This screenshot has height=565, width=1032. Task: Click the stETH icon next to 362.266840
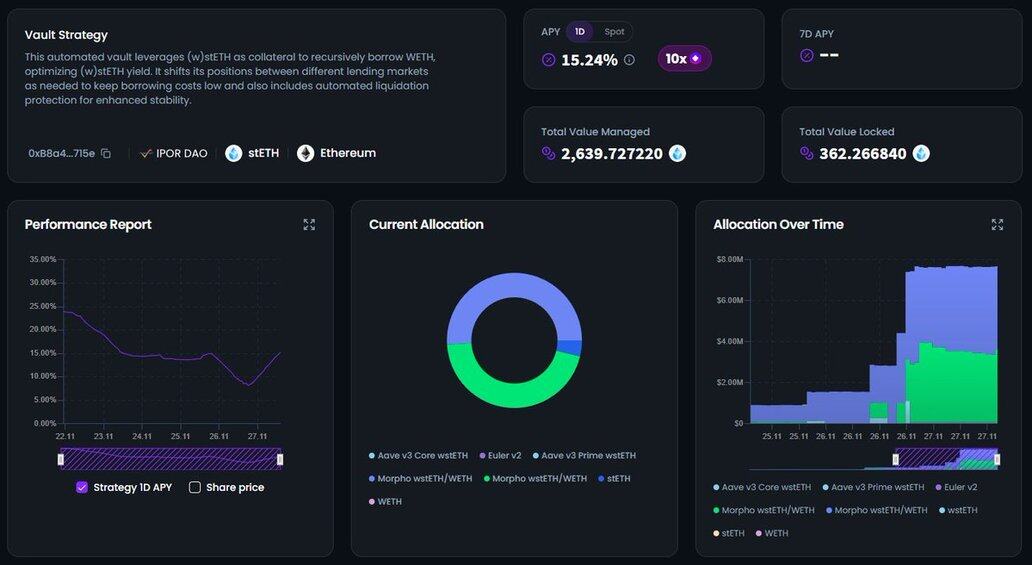921,154
